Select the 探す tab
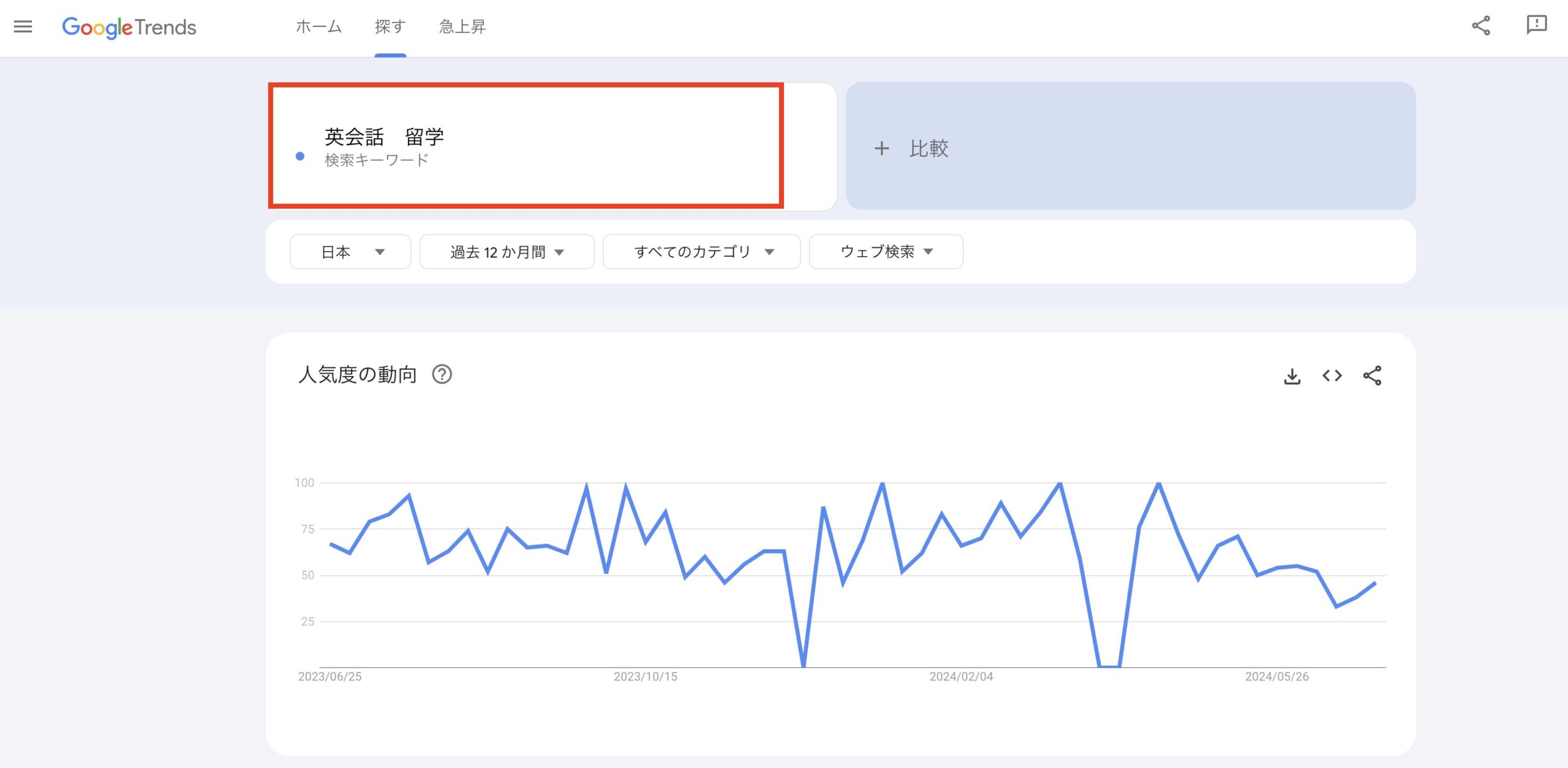 pyautogui.click(x=390, y=27)
